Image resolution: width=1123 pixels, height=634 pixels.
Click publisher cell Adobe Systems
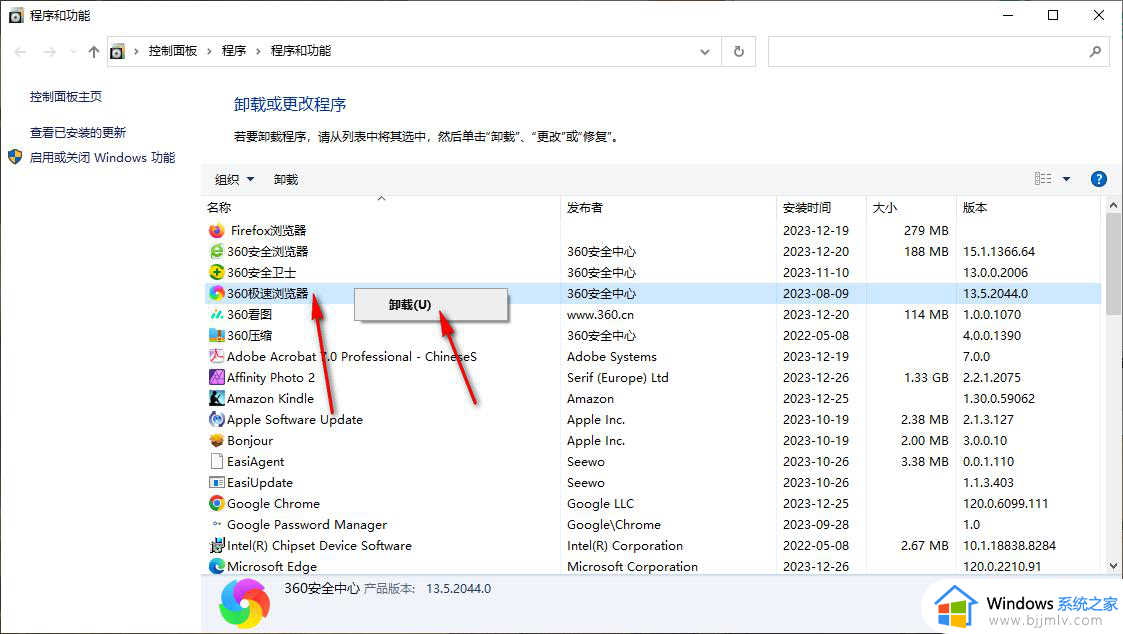tap(612, 357)
